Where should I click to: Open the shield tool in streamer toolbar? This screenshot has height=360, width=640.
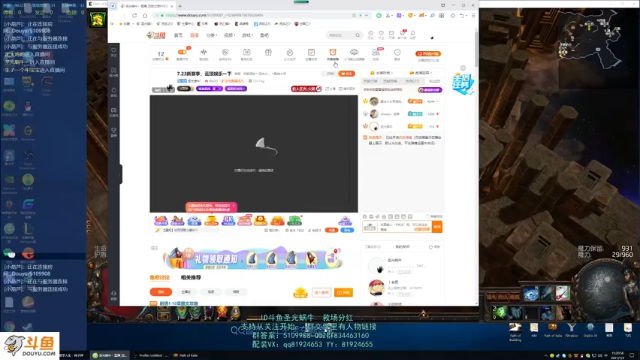point(225,53)
